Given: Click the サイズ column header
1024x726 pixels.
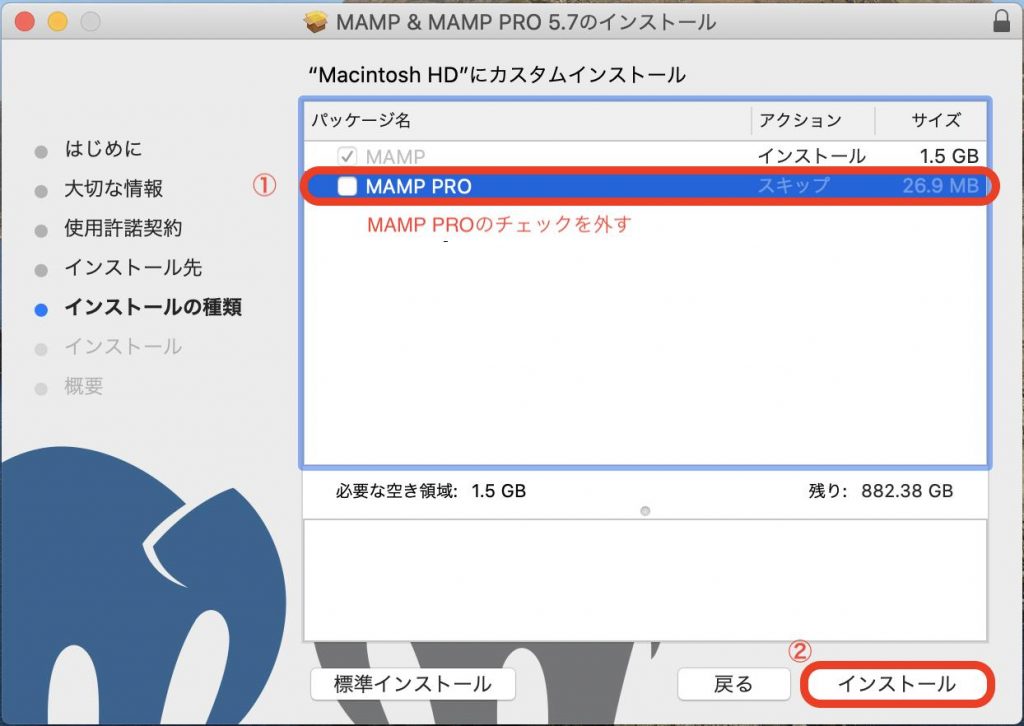Looking at the screenshot, I should [936, 120].
